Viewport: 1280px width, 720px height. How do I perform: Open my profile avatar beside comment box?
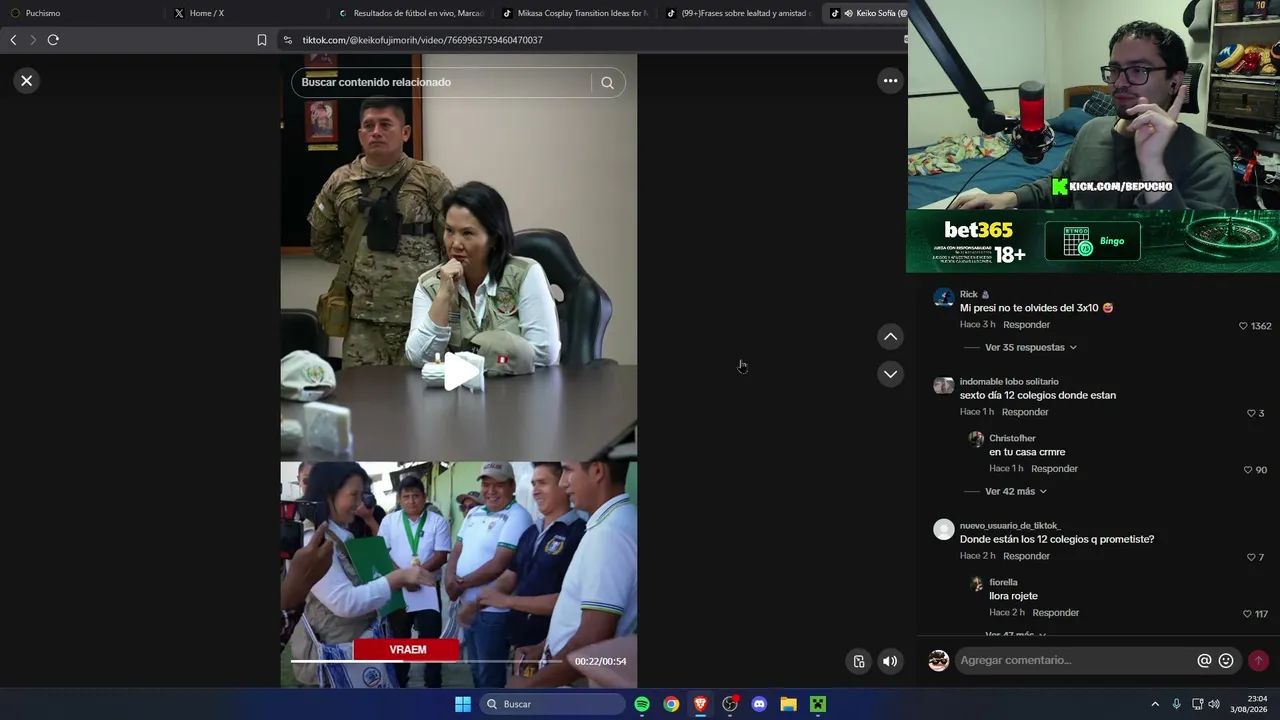[938, 660]
